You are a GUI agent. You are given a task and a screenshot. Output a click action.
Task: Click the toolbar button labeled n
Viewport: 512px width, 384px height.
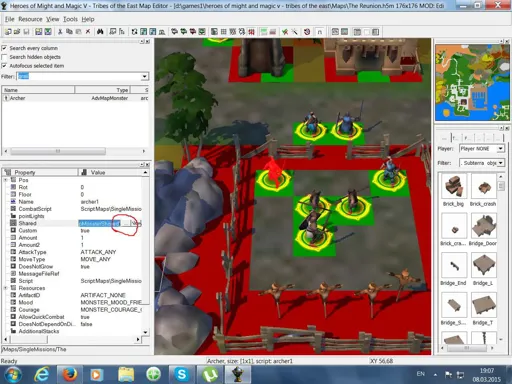pos(319,32)
